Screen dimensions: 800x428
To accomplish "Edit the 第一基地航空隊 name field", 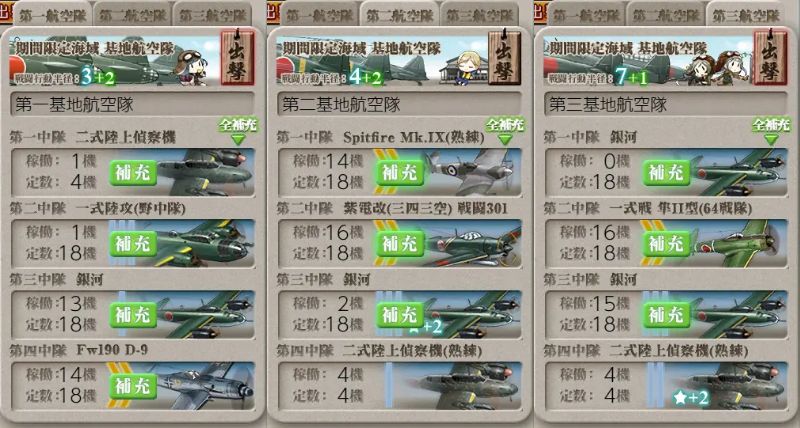I will point(132,105).
